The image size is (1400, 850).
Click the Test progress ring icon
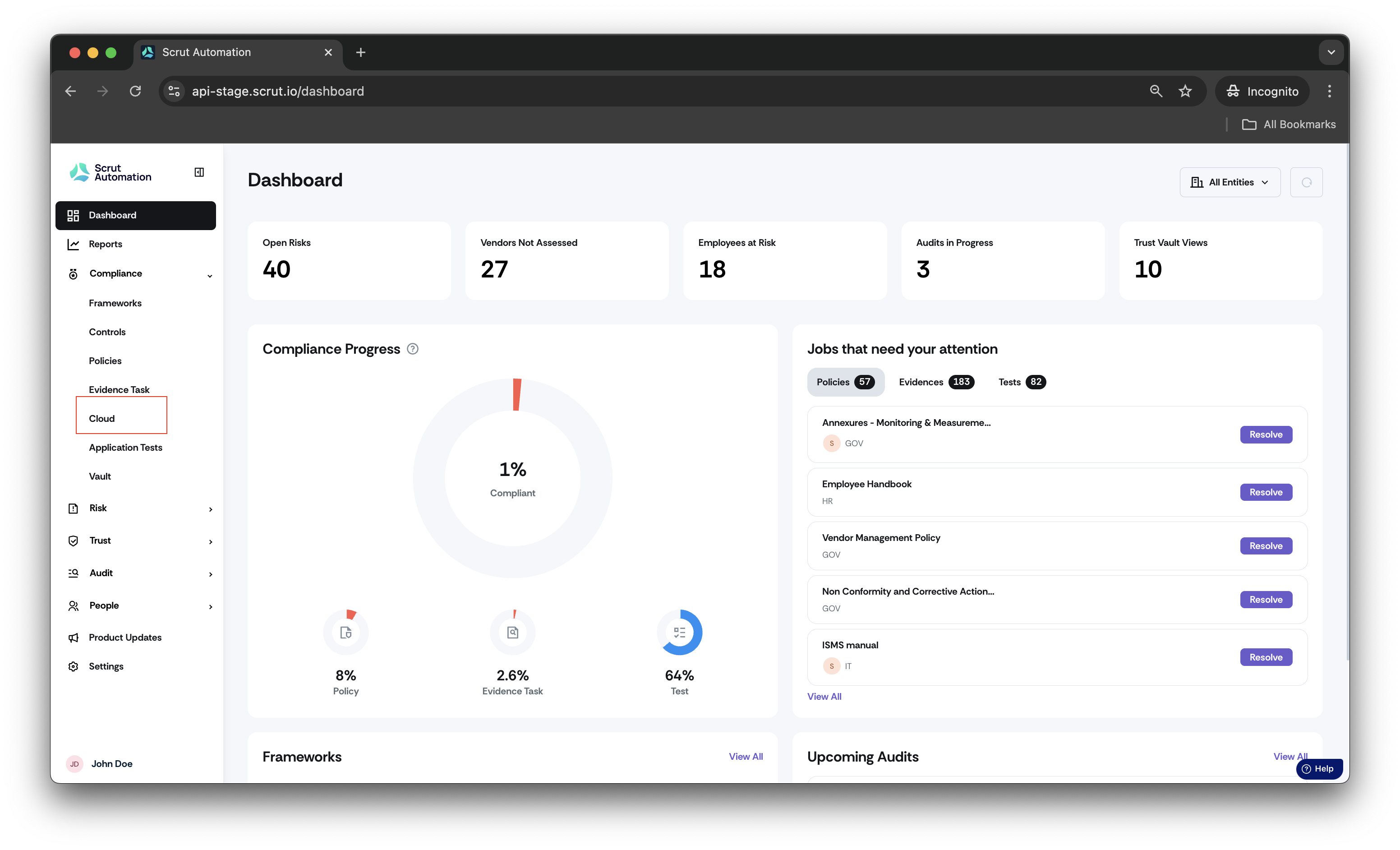coord(680,633)
